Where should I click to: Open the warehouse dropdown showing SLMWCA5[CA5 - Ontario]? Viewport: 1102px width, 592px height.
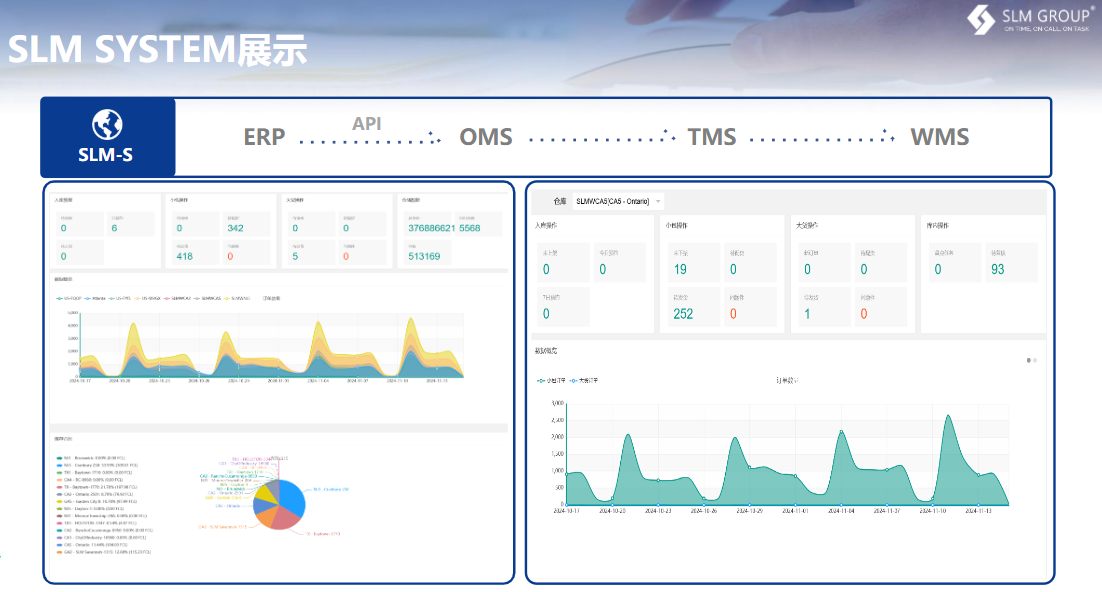click(618, 201)
